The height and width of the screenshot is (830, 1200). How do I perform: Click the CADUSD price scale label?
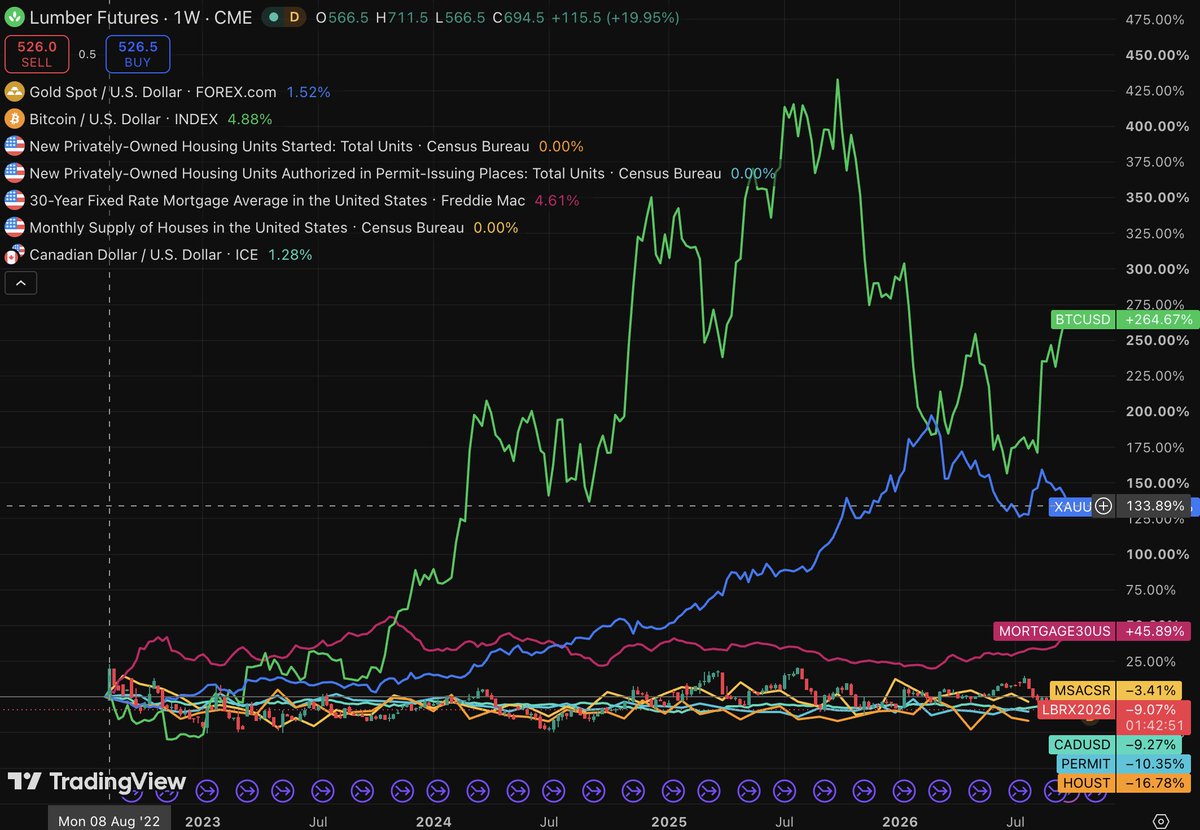coord(1081,744)
